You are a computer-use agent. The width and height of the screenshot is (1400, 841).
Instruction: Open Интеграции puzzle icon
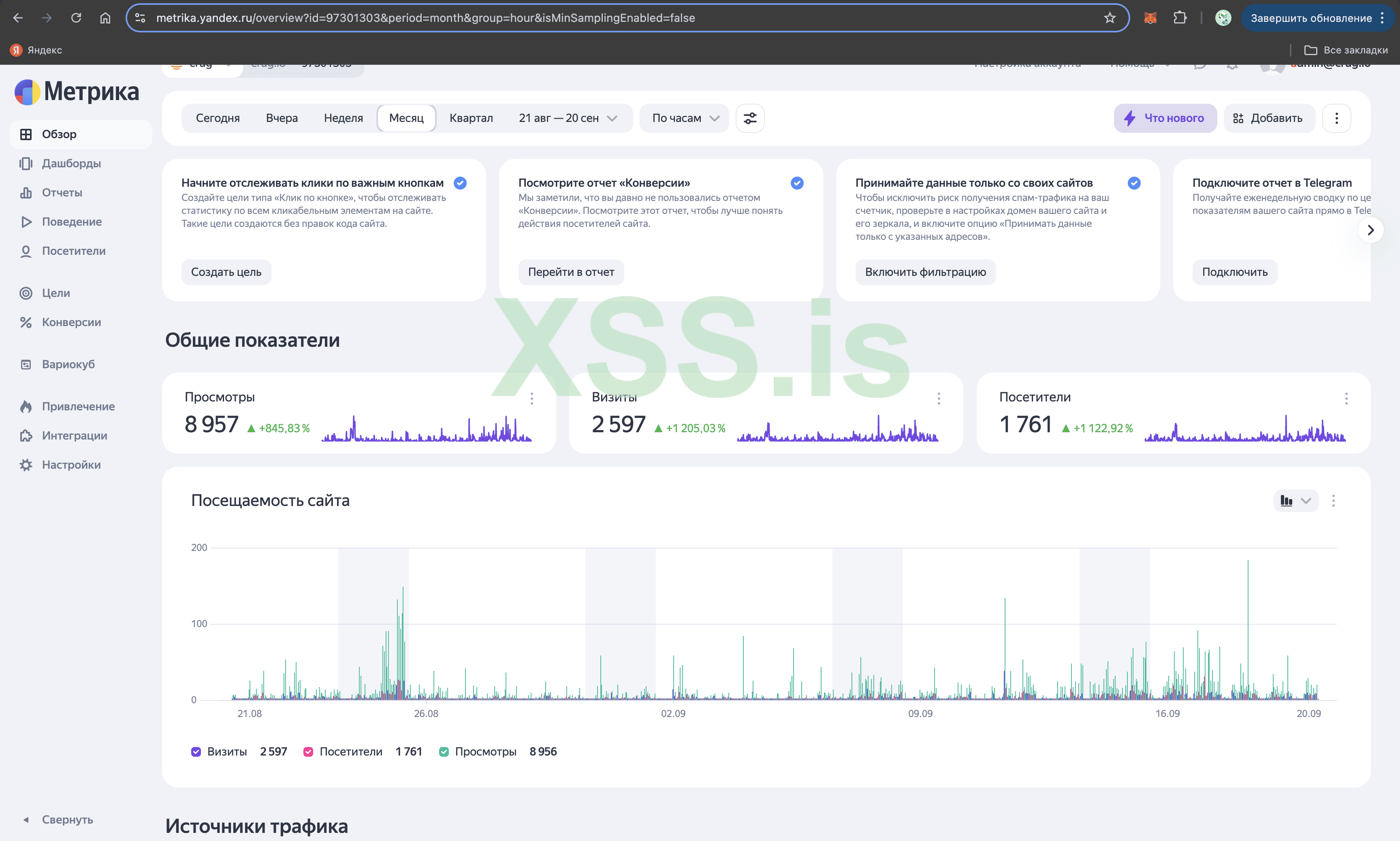(26, 436)
